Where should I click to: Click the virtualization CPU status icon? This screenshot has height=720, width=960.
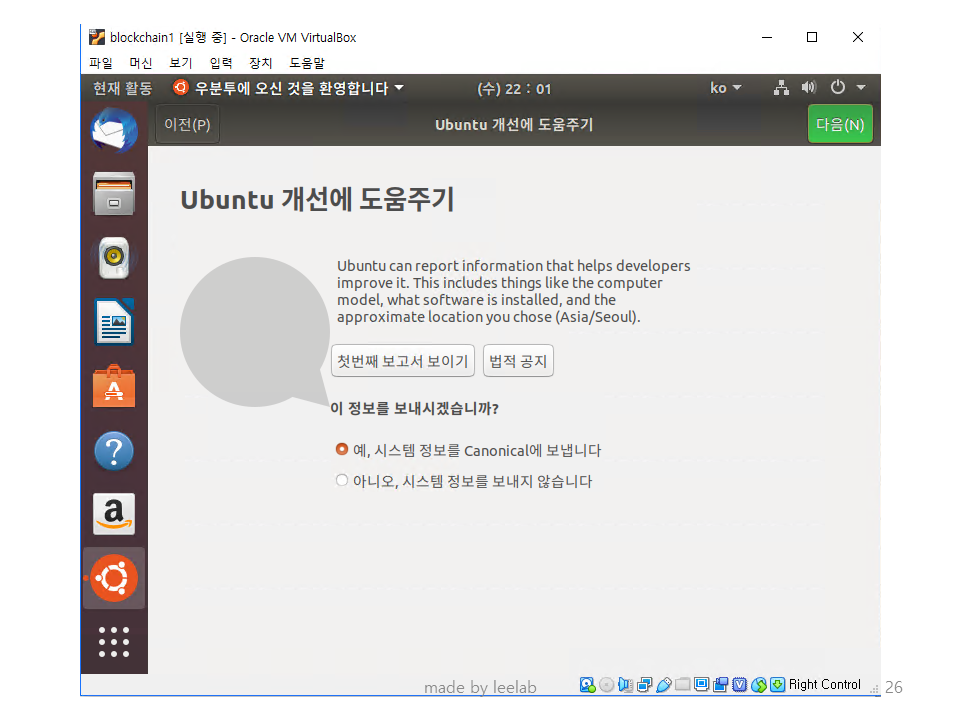coord(740,685)
